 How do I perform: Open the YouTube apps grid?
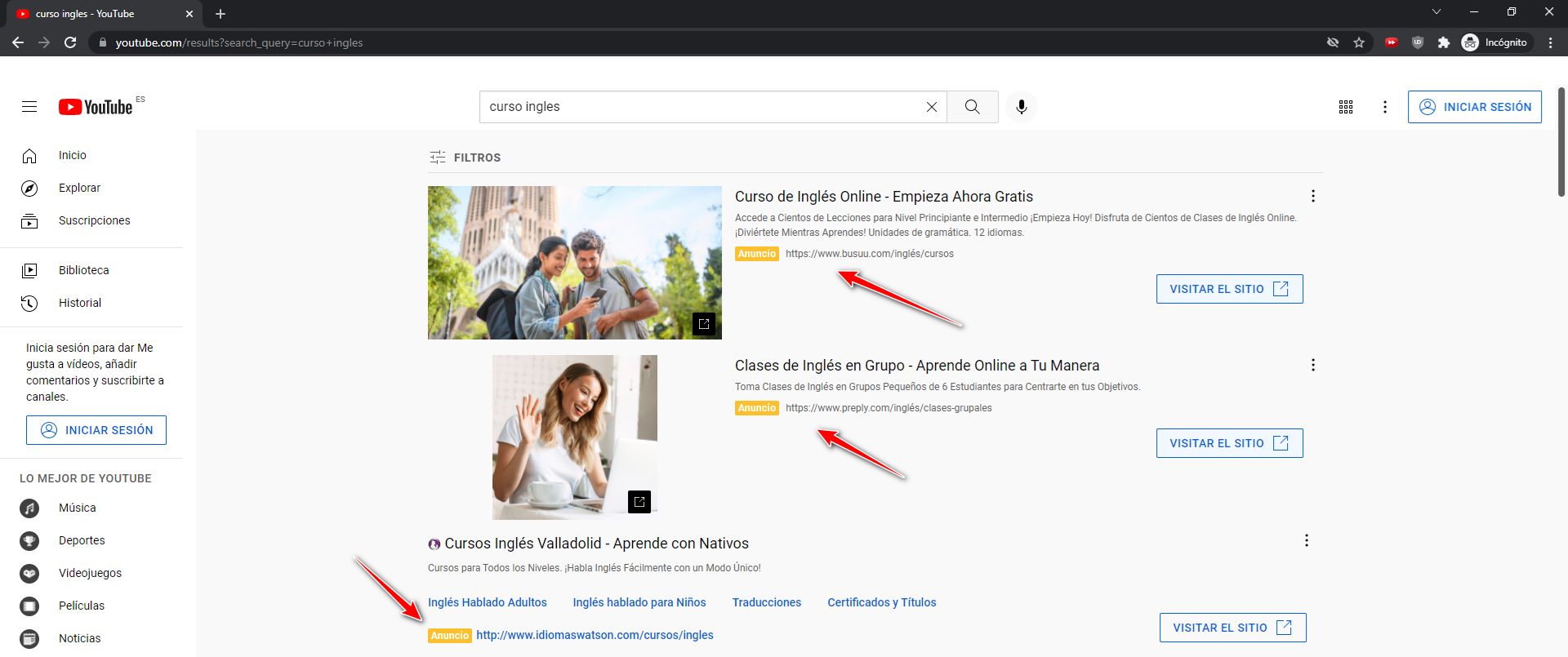click(1346, 107)
